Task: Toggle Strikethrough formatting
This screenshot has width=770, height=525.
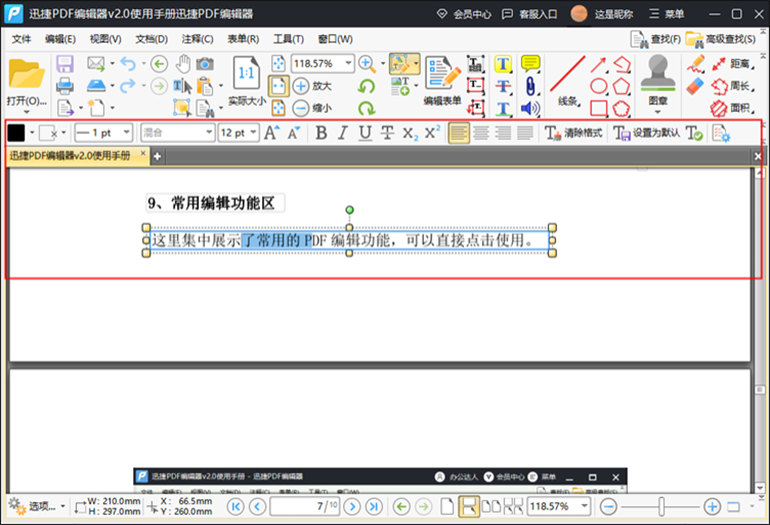Action: click(x=387, y=133)
